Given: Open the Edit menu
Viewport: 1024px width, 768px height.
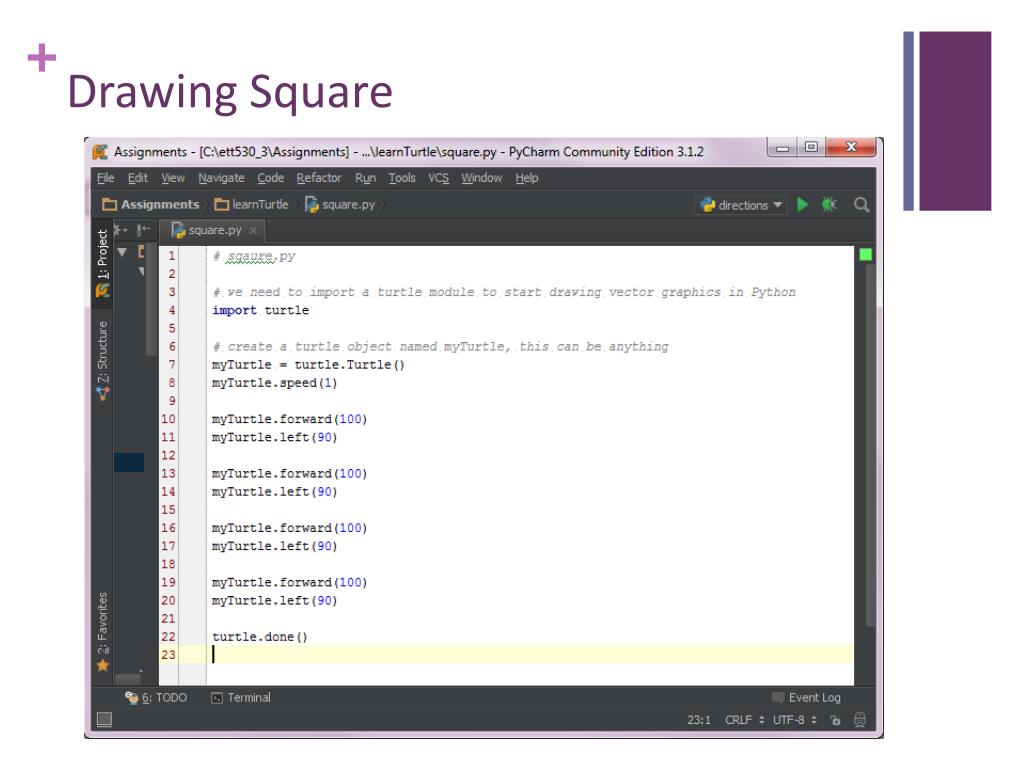Looking at the screenshot, I should tap(137, 178).
